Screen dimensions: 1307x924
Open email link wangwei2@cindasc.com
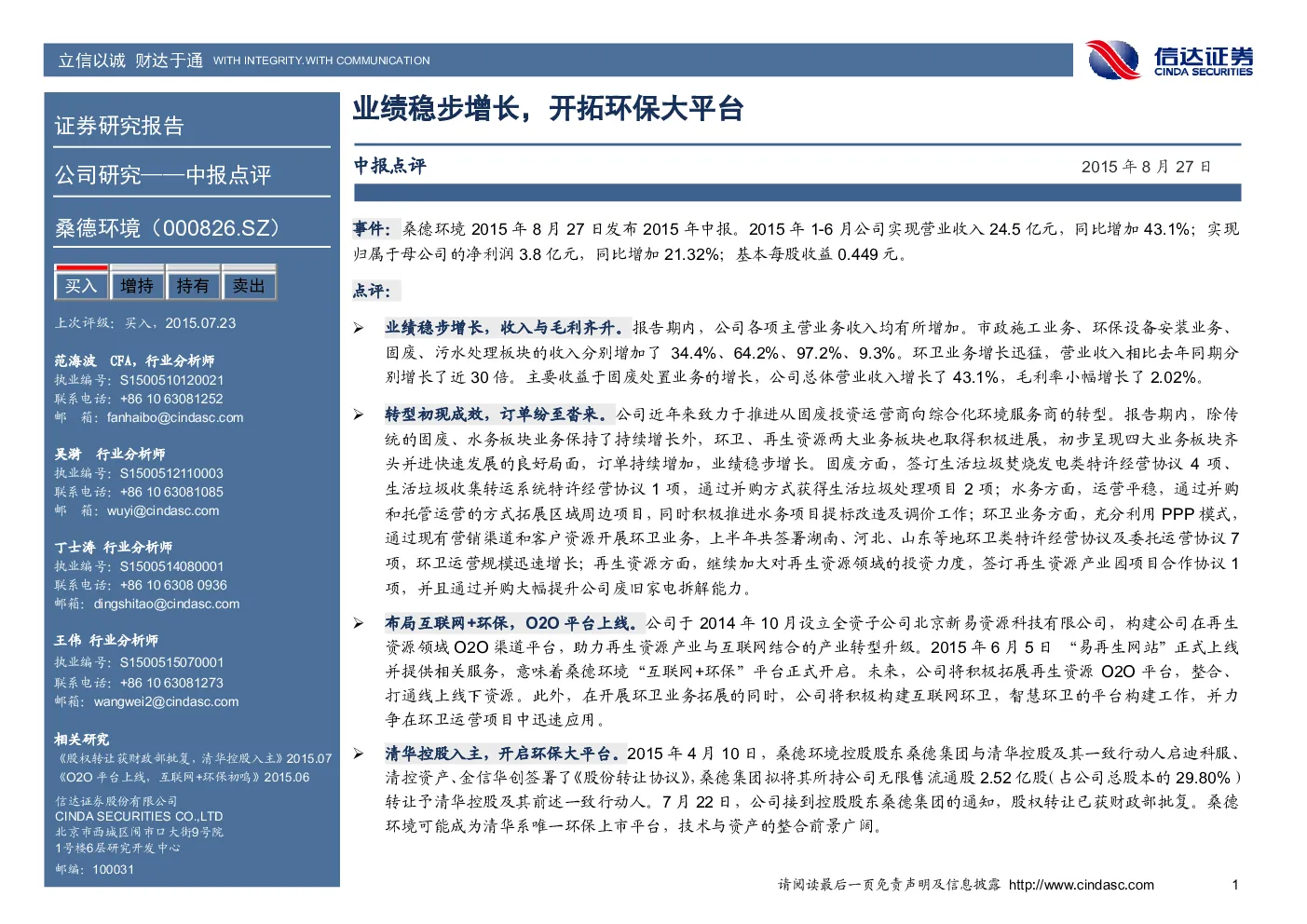tap(166, 701)
